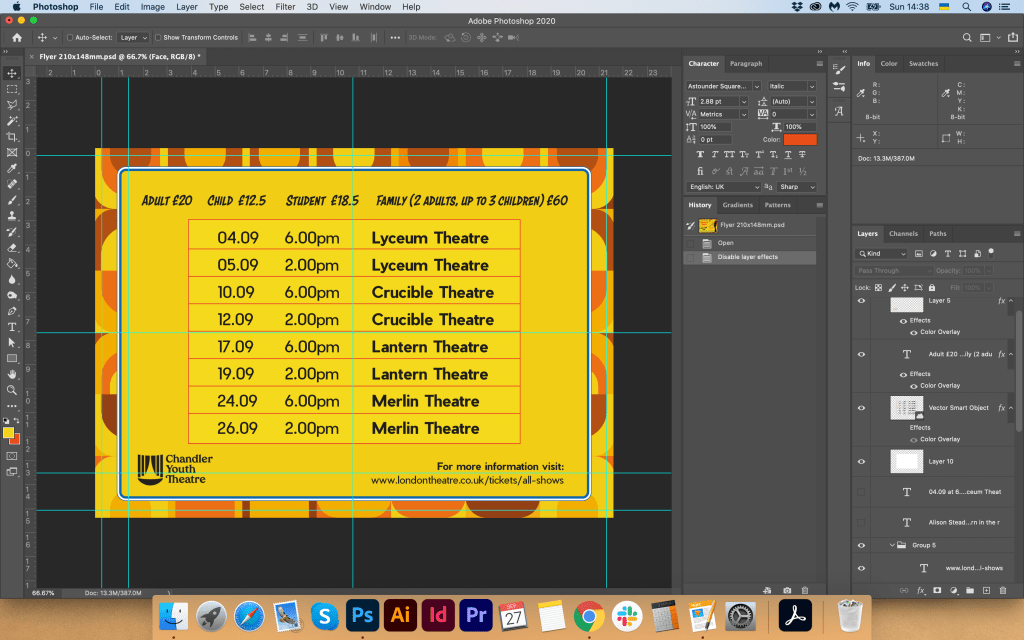
Task: Select the Horizontal Type tool
Action: [x=12, y=327]
